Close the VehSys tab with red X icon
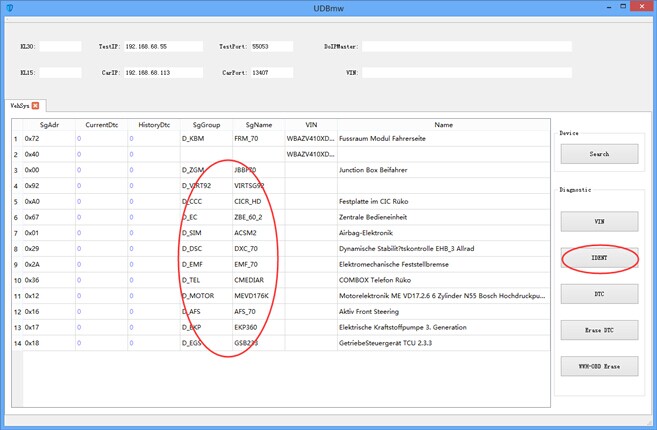 pos(36,106)
